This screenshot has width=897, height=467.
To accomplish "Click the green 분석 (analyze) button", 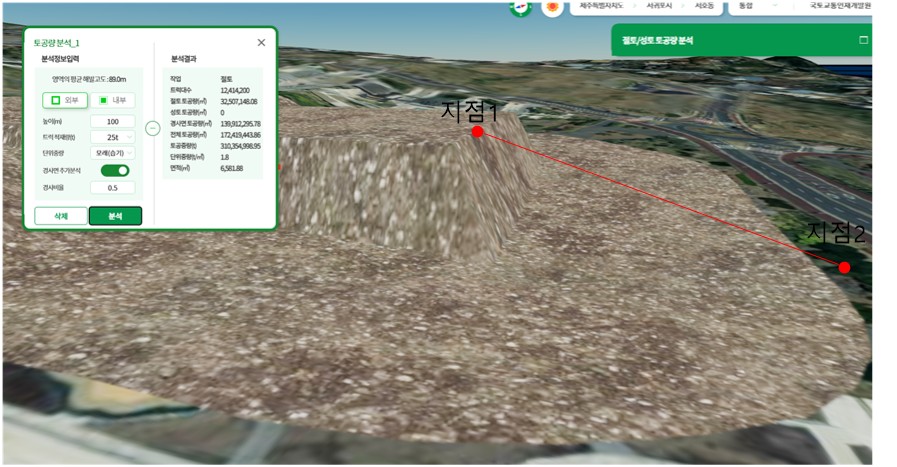I will coord(115,216).
